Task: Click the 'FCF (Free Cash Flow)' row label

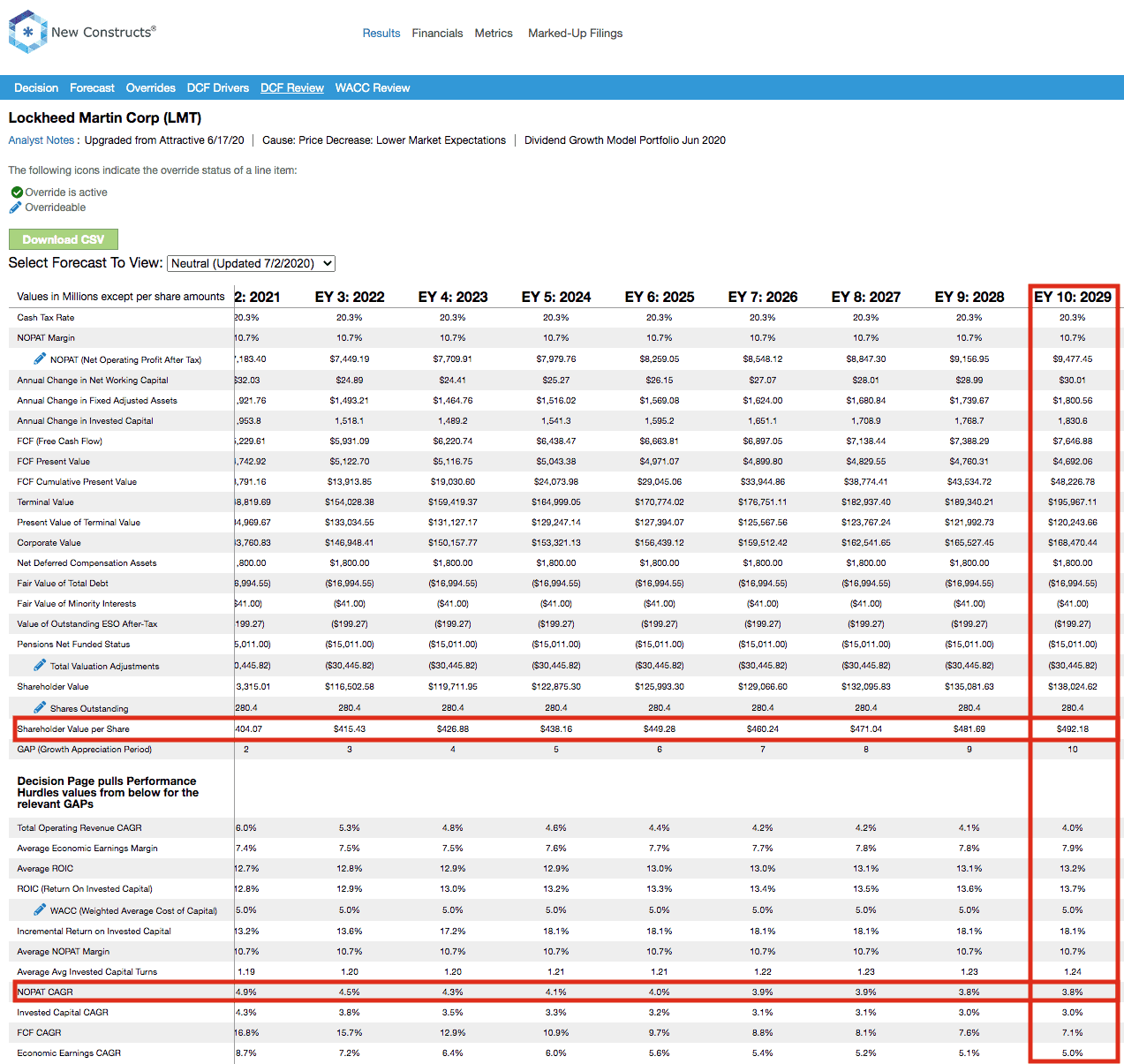Action: click(60, 441)
